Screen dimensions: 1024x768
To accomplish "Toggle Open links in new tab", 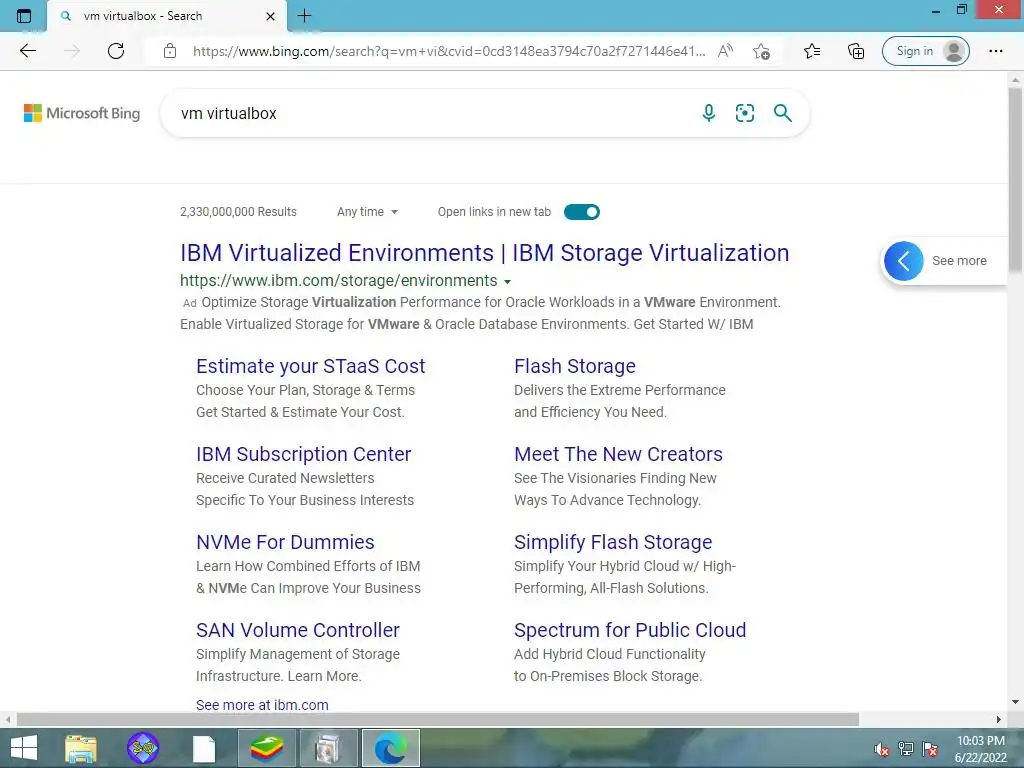I will (582, 212).
